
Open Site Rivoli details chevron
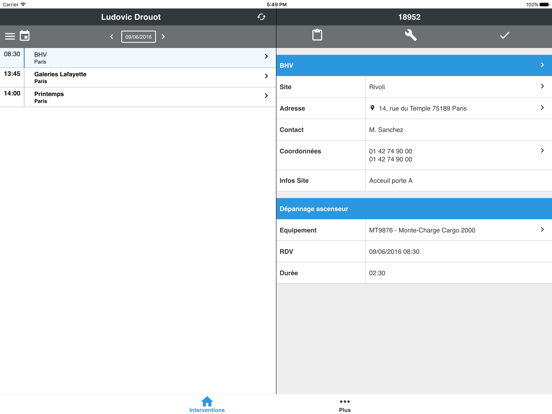pos(542,86)
